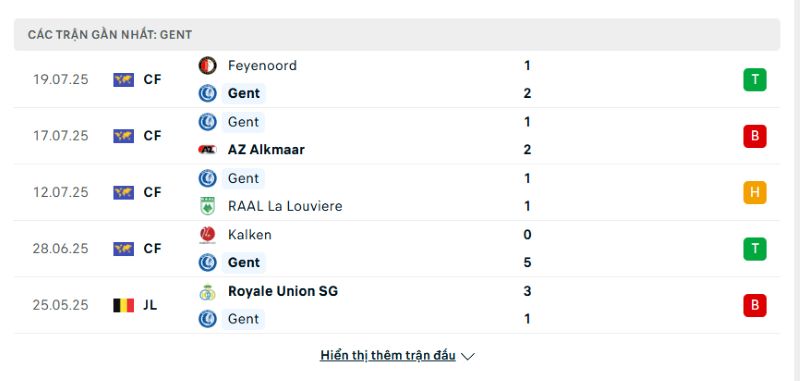The image size is (800, 381).
Task: Open the Royale Union SG team link
Action: pyautogui.click(x=283, y=291)
